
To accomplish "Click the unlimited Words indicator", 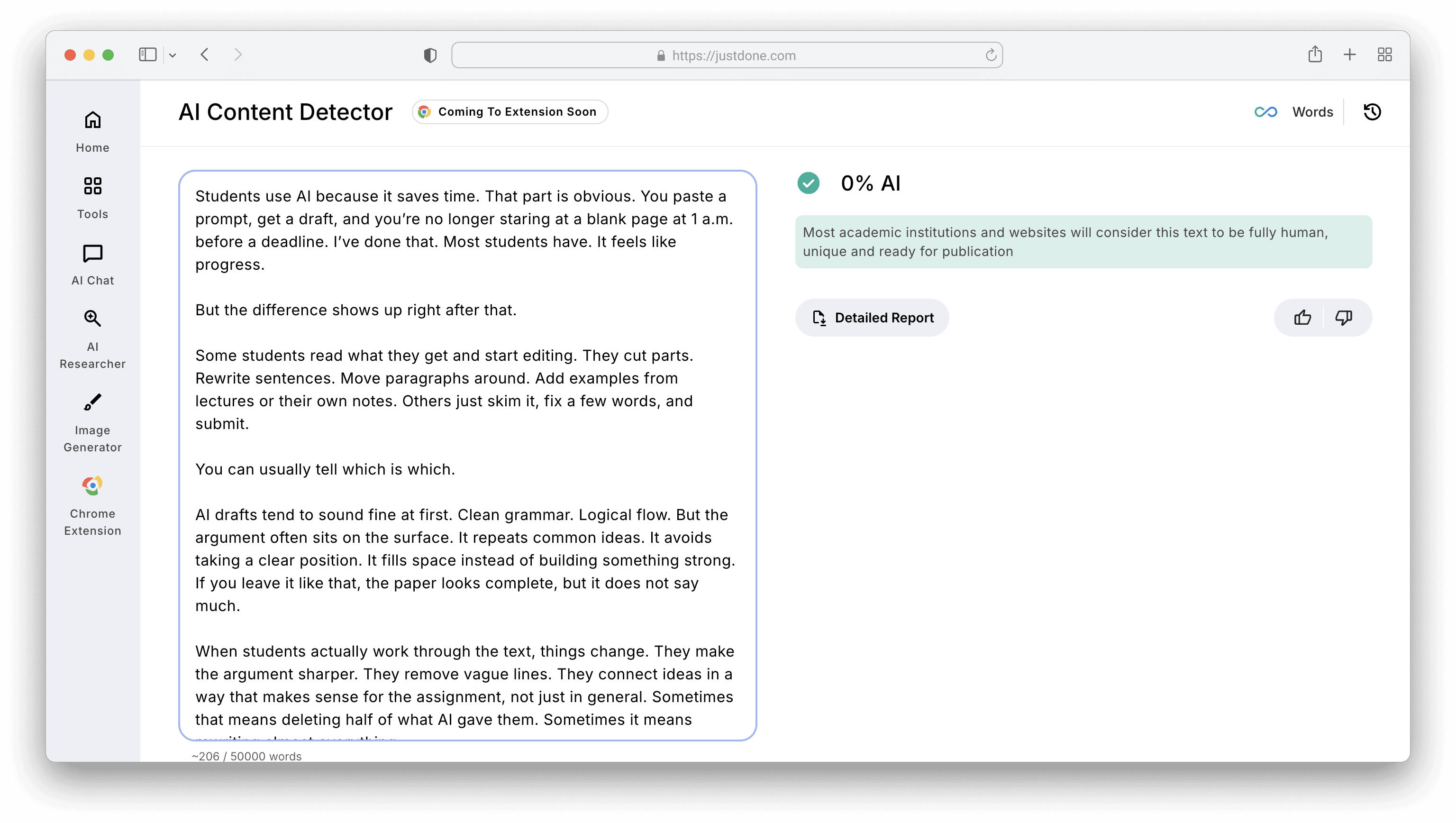I will (1294, 112).
